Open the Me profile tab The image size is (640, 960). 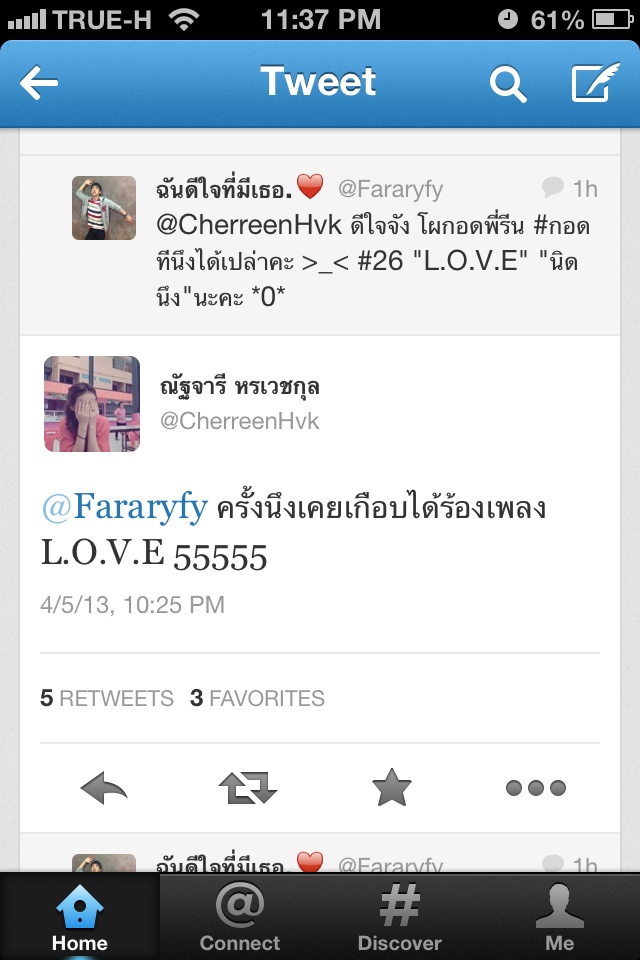(560, 916)
